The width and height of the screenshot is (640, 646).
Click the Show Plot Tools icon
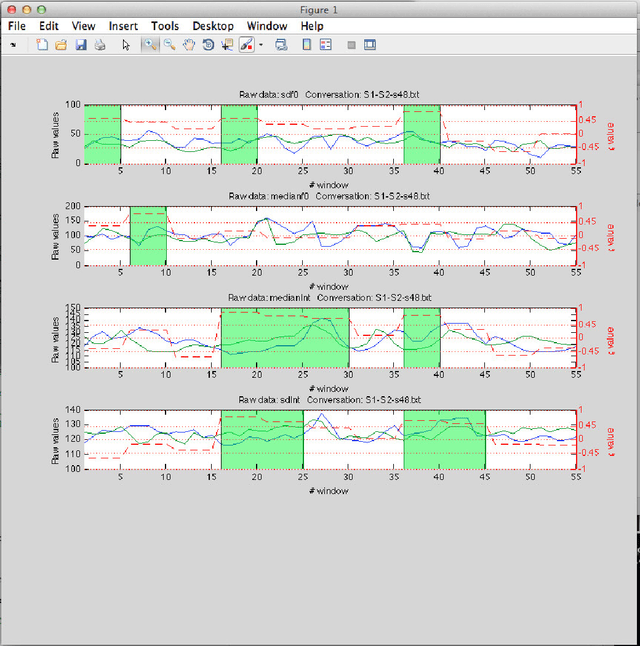coord(370,45)
